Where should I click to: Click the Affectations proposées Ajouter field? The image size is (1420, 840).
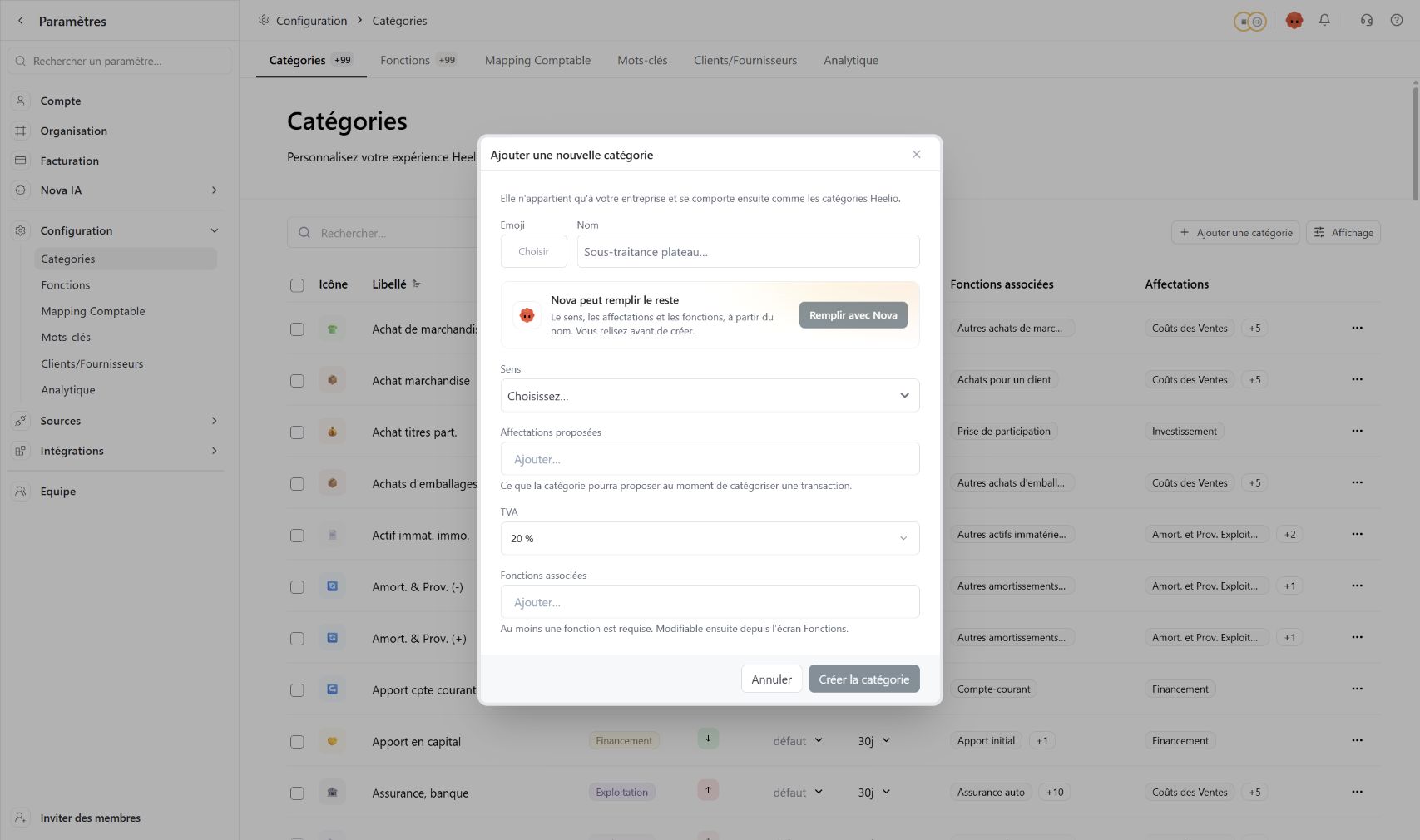click(710, 459)
